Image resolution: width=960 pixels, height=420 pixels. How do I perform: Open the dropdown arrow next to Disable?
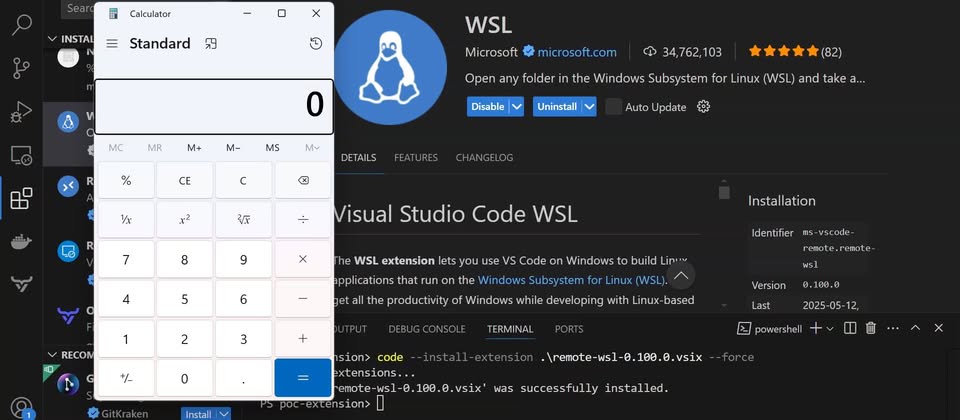coord(517,107)
